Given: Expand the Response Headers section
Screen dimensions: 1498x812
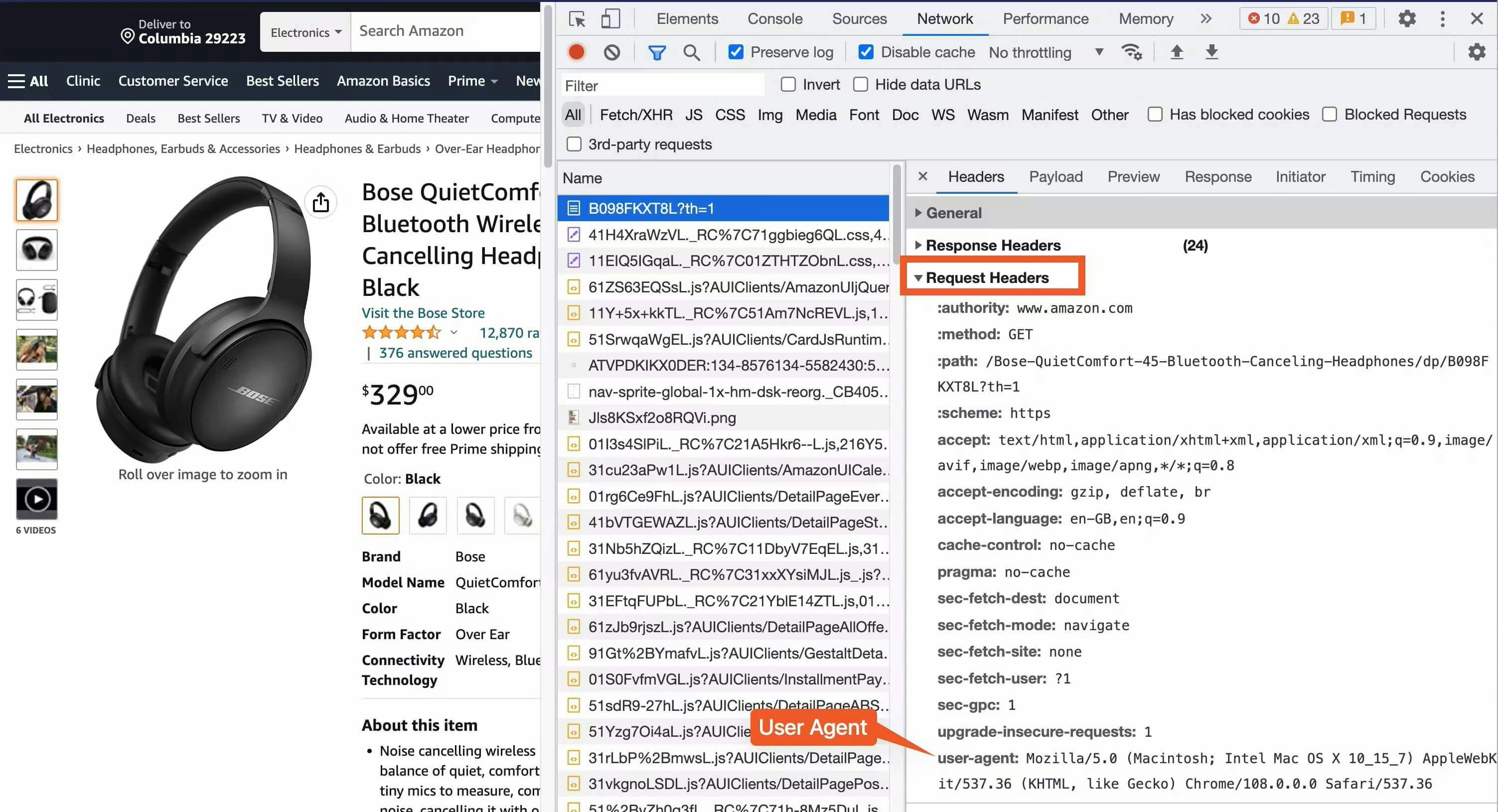Looking at the screenshot, I should pos(993,245).
